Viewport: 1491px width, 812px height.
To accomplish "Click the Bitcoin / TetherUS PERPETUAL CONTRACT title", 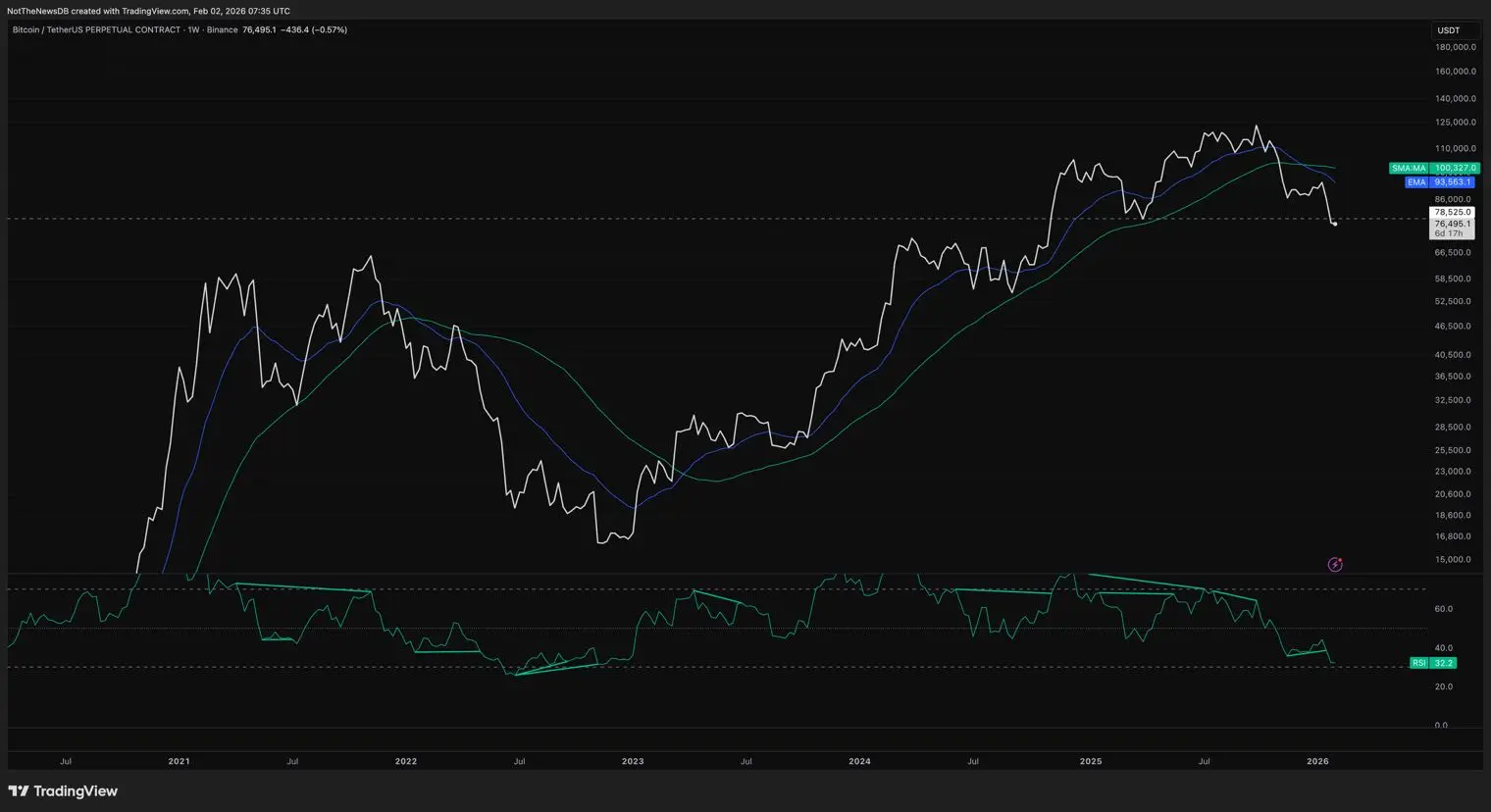I will (96, 29).
